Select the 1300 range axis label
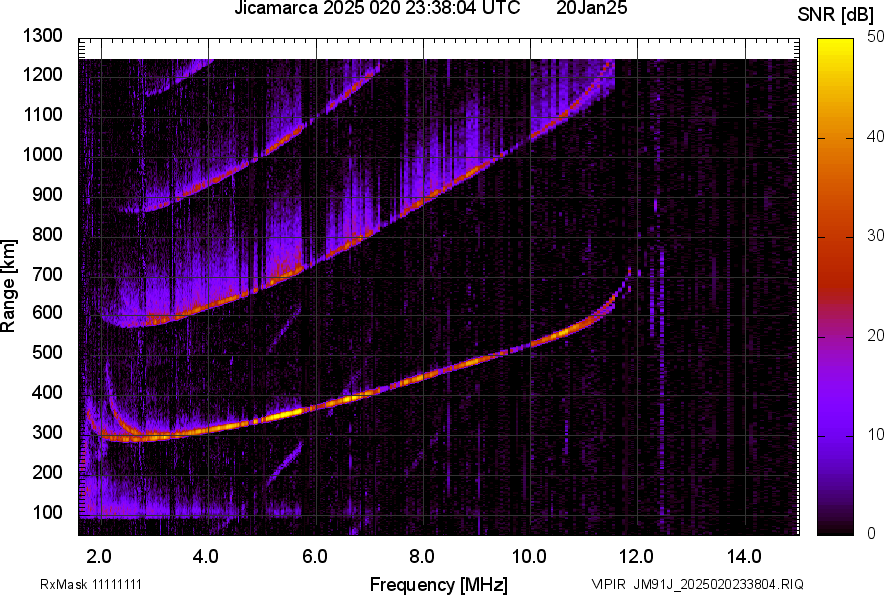 tap(42, 36)
